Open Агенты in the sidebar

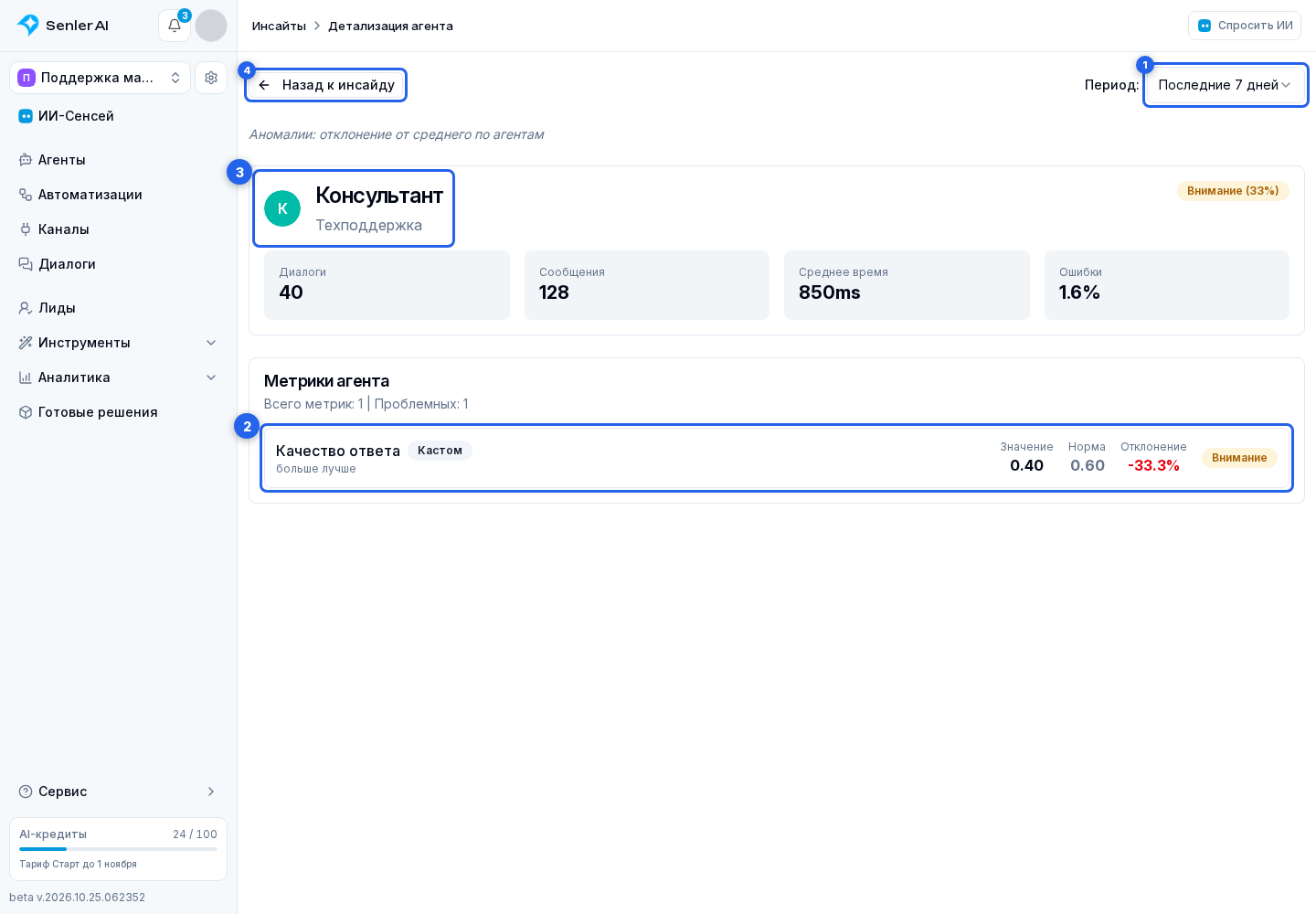click(118, 160)
